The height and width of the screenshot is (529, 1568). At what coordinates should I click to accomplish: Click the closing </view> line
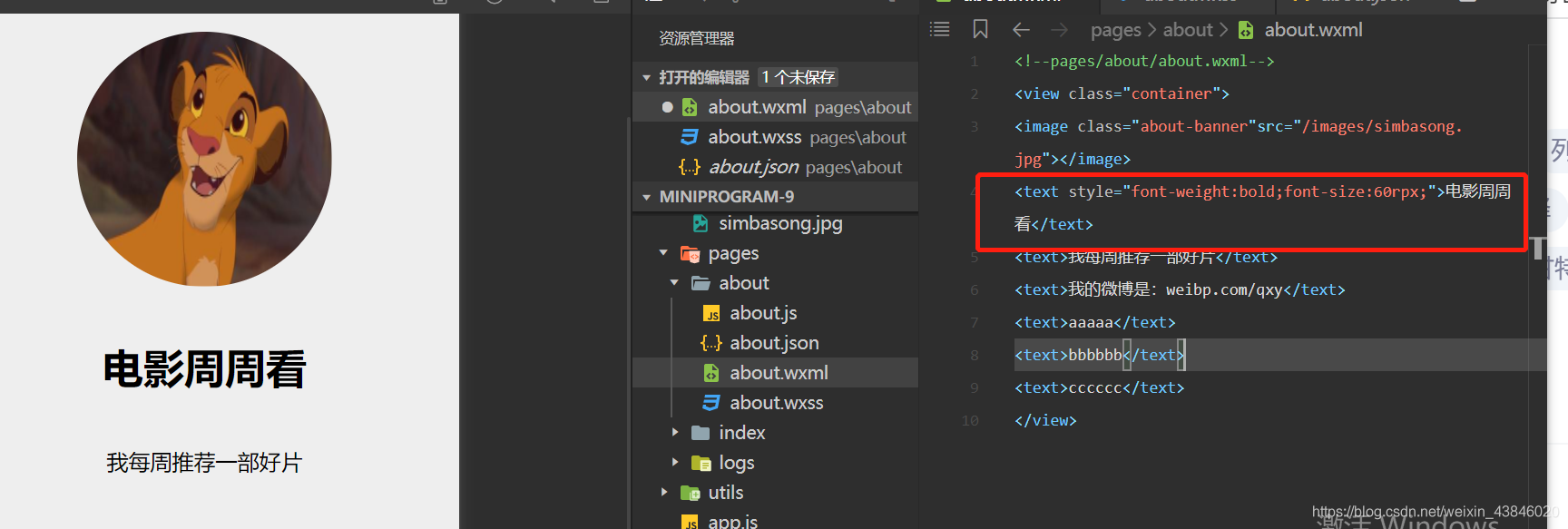pyautogui.click(x=1045, y=420)
